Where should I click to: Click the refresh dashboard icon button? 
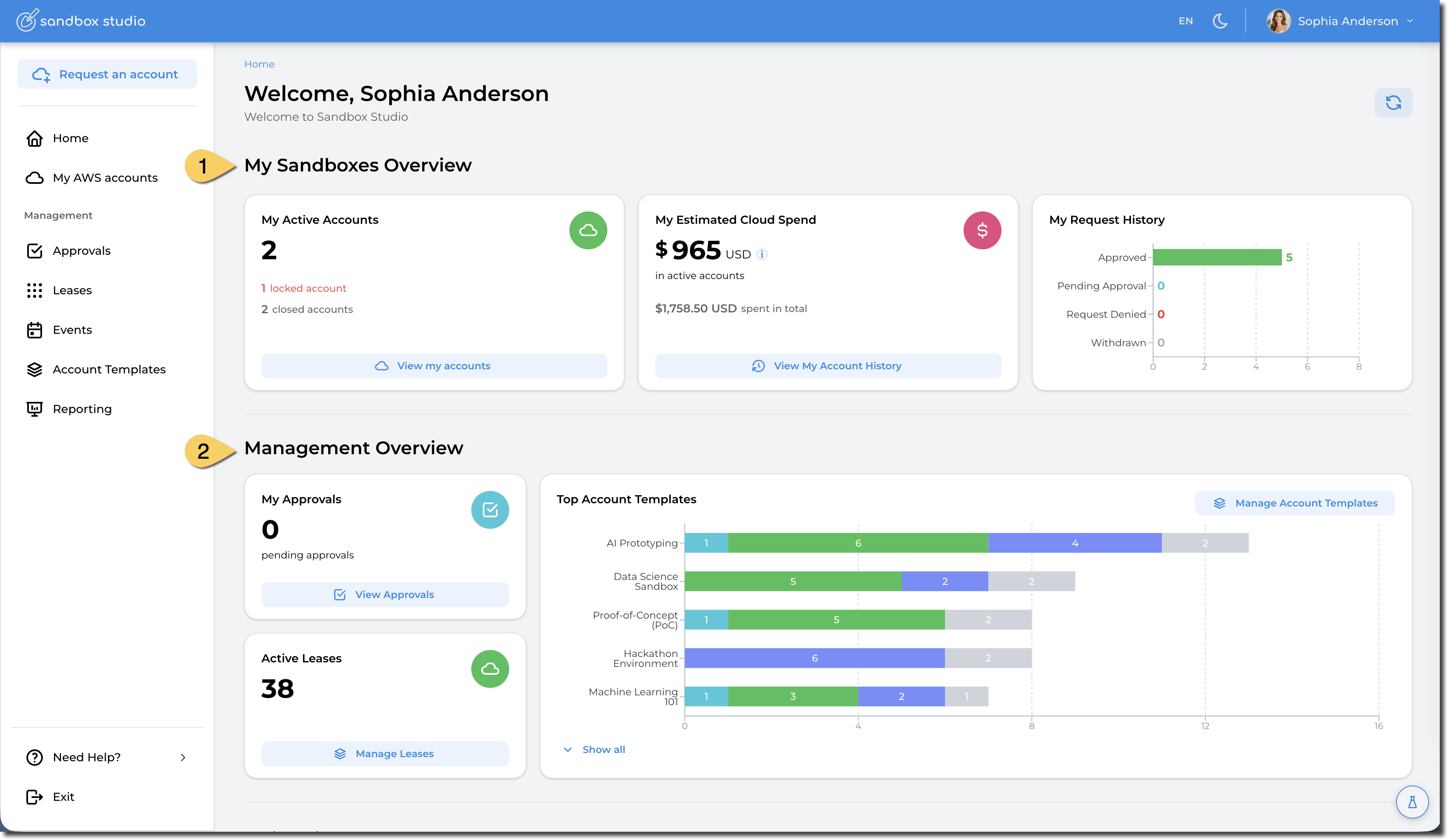[x=1392, y=103]
